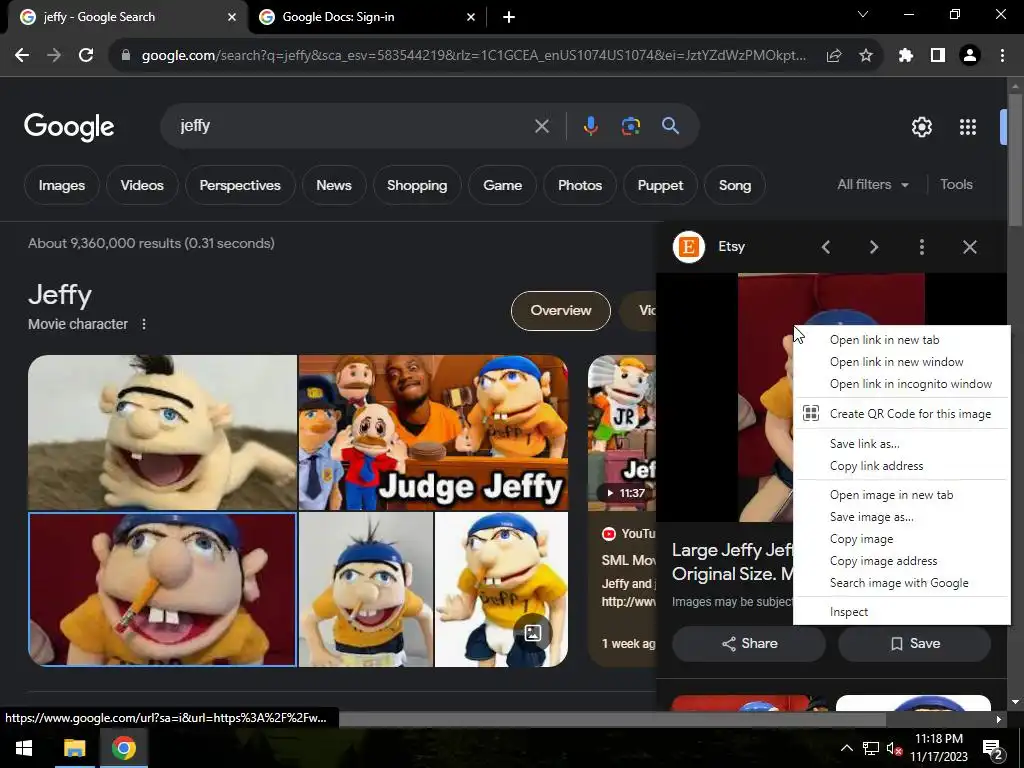Choose Copy link address
Viewport: 1024px width, 768px height.
tap(901, 466)
